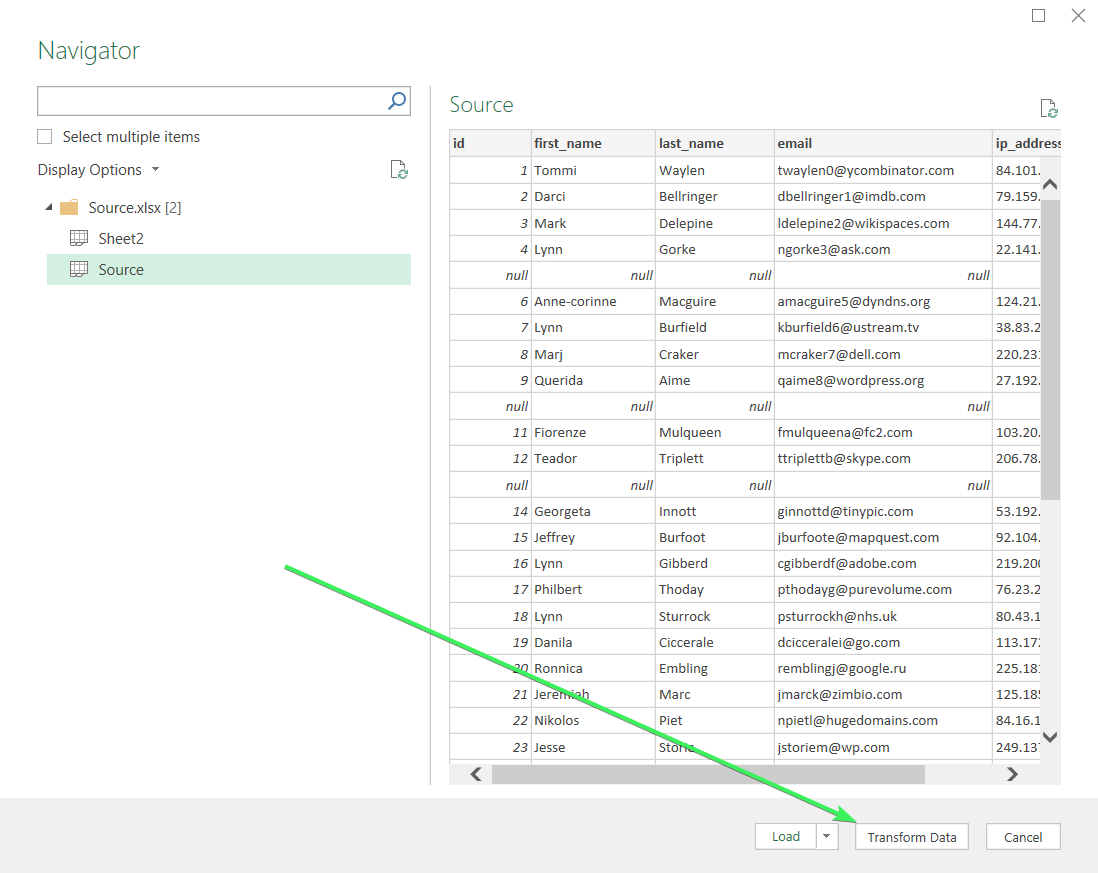Click the worksheet icon beside Sheet2

pos(77,238)
